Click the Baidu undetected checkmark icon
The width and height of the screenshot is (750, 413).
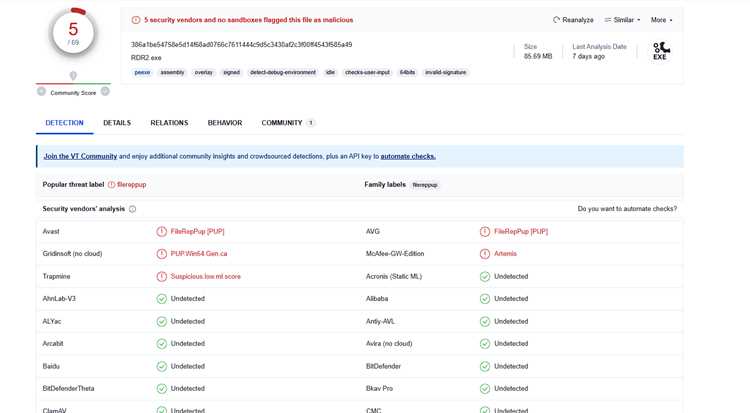pyautogui.click(x=162, y=367)
